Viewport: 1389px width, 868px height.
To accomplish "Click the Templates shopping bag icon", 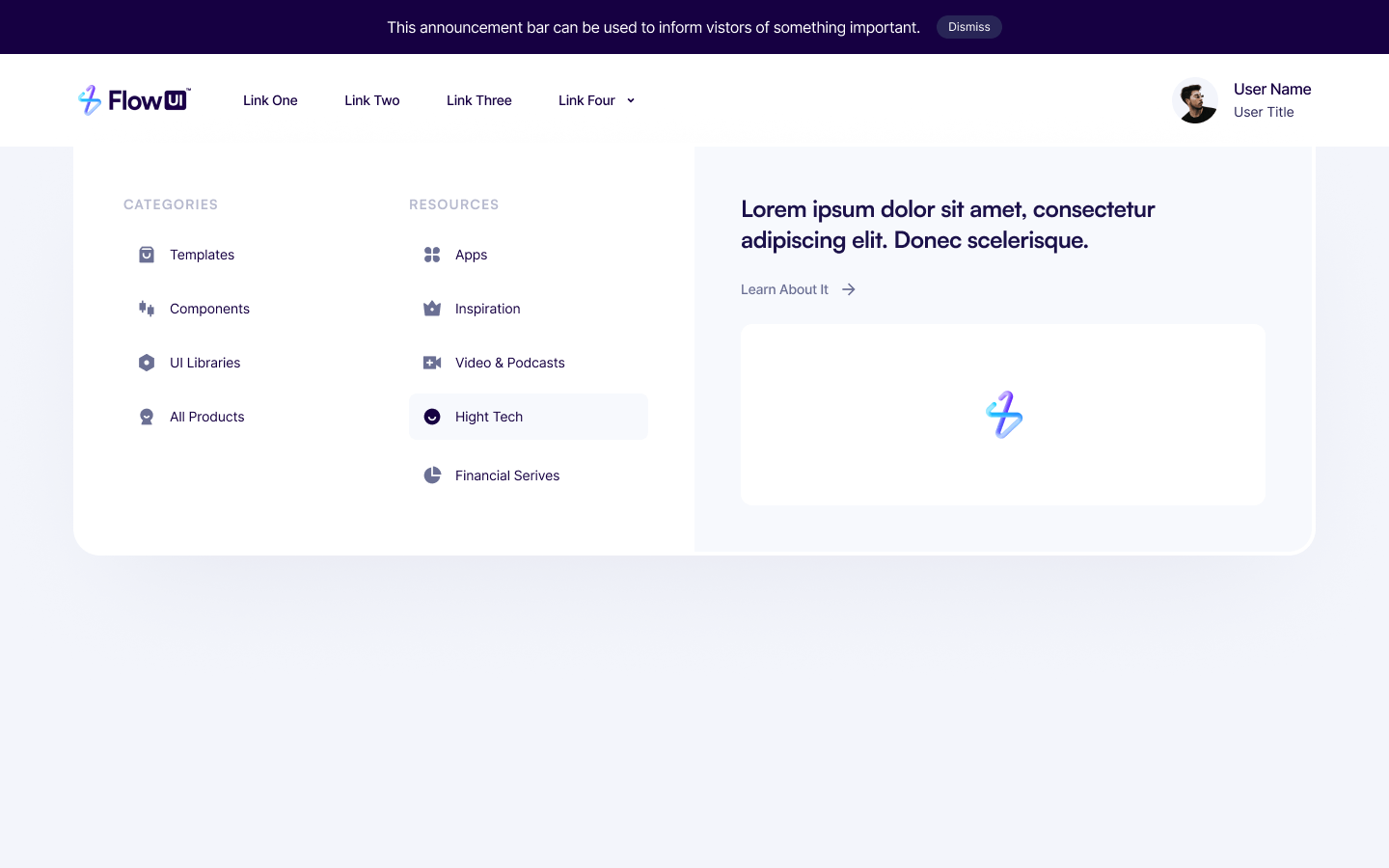I will click(x=147, y=255).
